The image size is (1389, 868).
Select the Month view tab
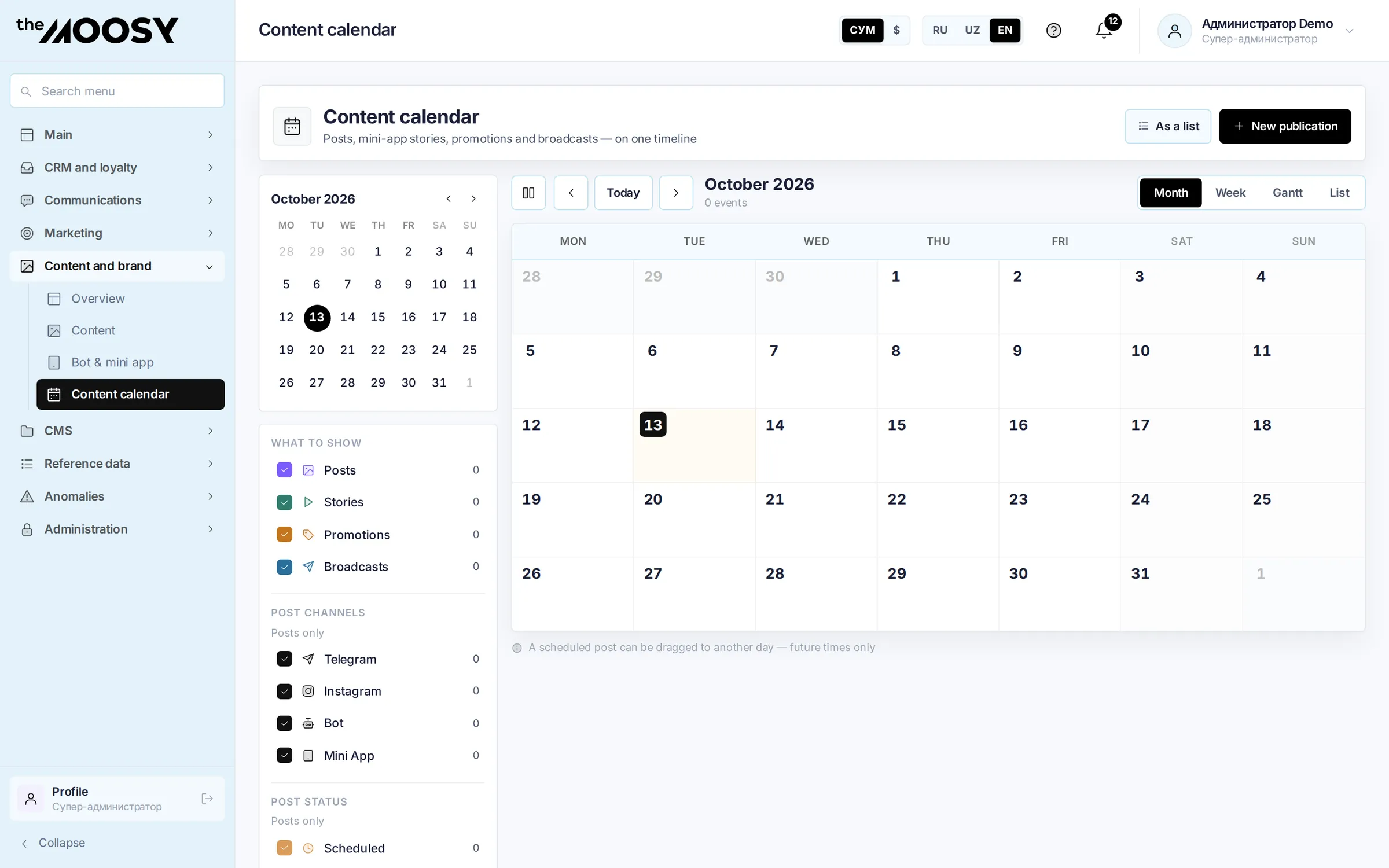[x=1170, y=193]
